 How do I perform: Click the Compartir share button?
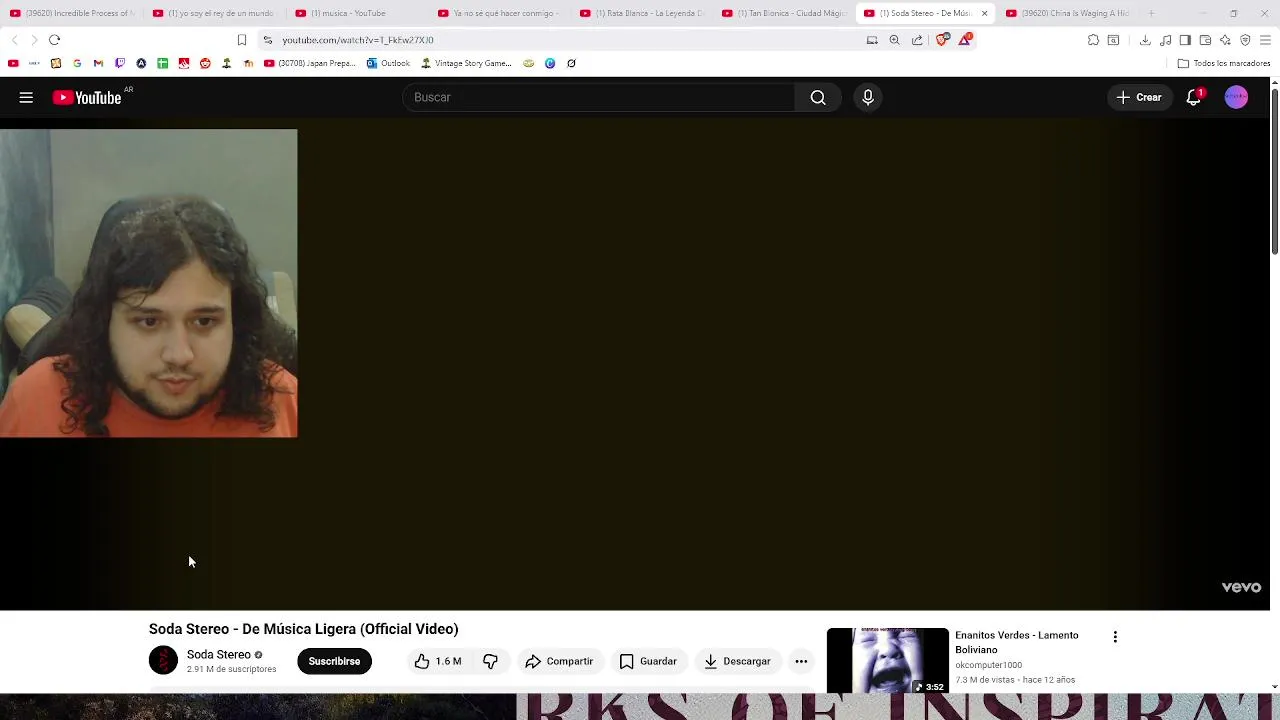559,661
